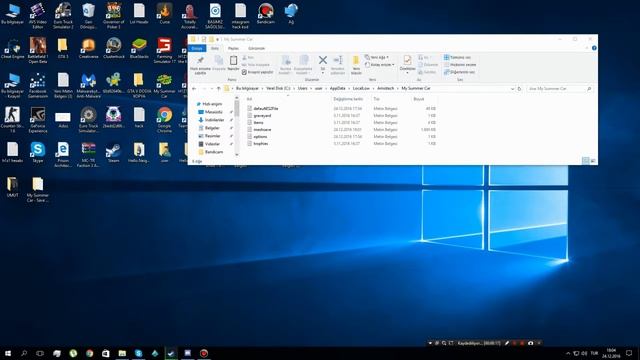640x360 pixels.
Task: Select the Malwarebytes Anti-Malware desktop icon
Action: pos(88,85)
